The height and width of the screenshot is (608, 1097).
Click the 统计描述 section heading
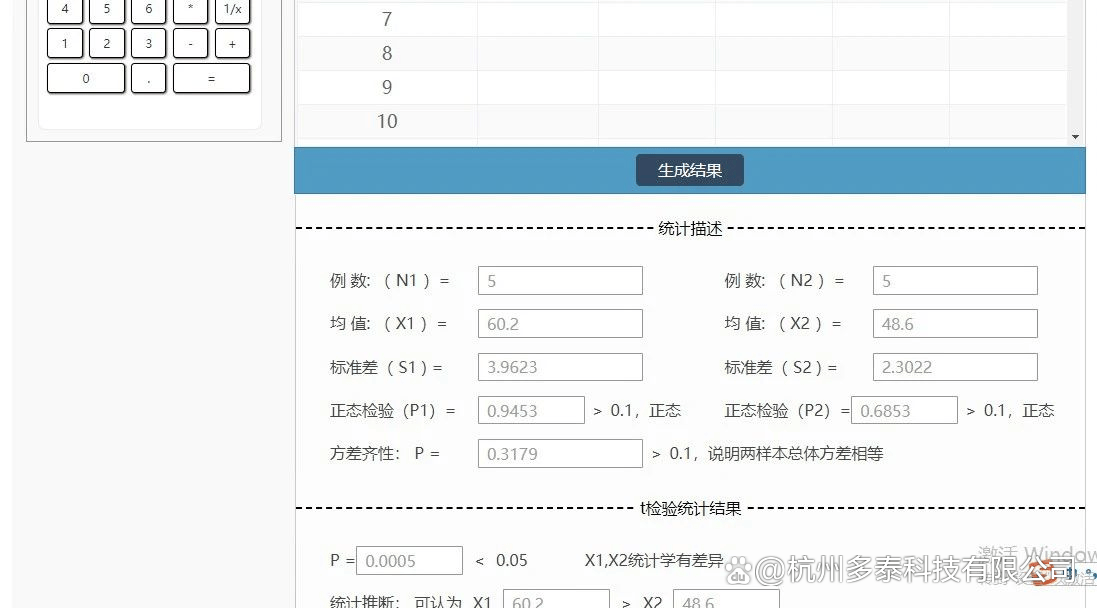click(x=690, y=229)
